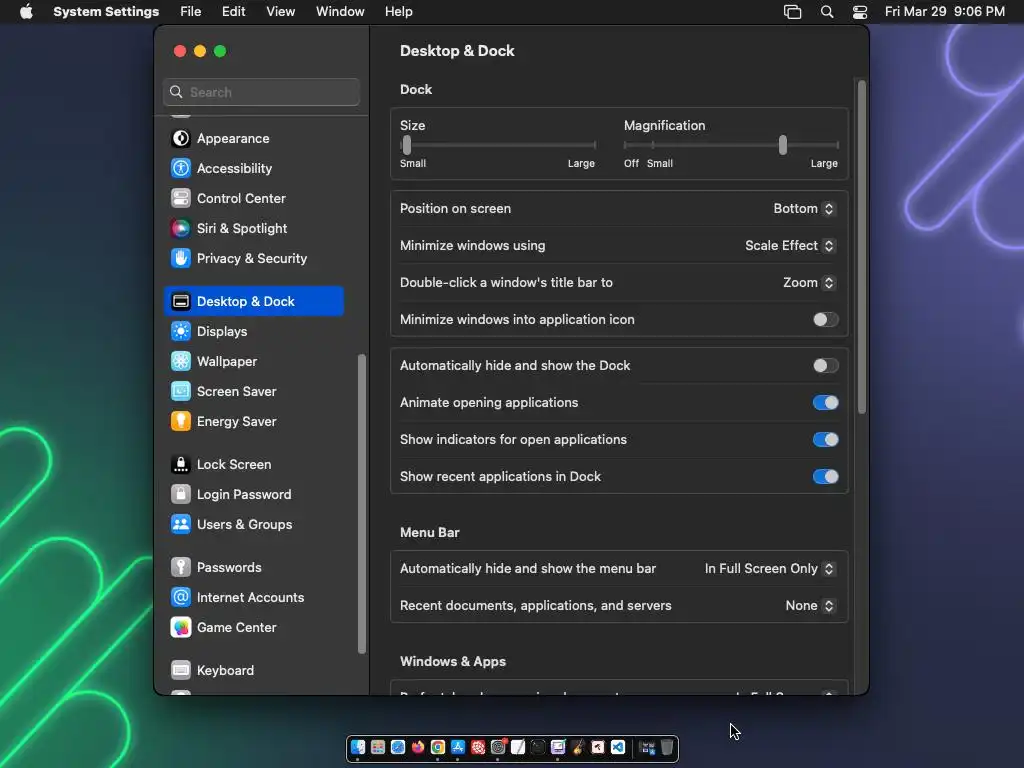The height and width of the screenshot is (768, 1024).
Task: Open Safari from the Dock
Action: point(398,747)
